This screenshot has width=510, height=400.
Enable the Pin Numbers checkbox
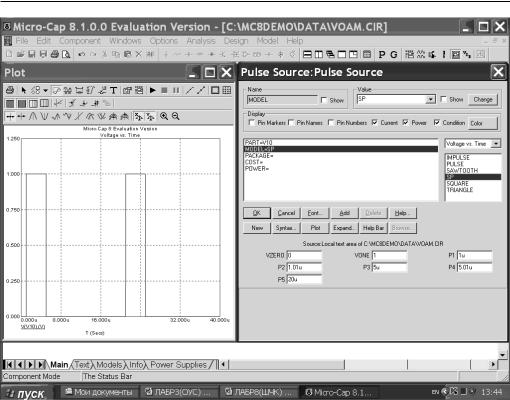[331, 123]
